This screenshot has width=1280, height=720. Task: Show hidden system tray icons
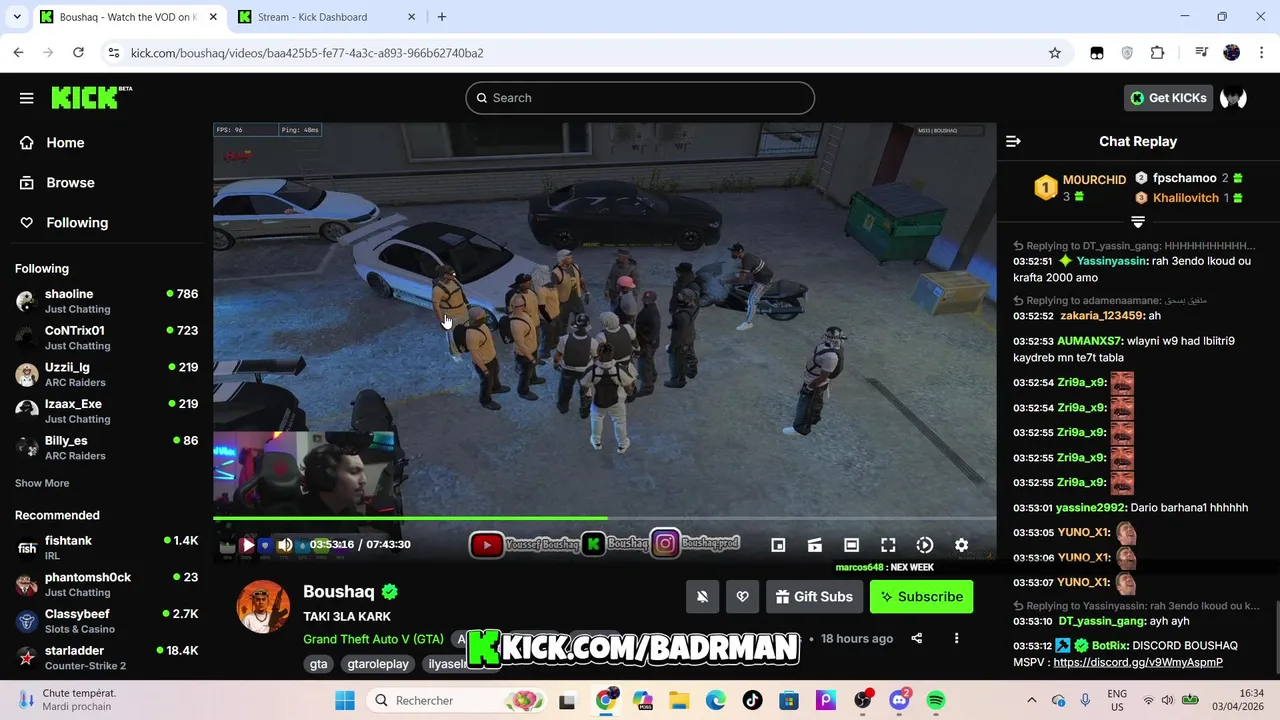click(x=1031, y=701)
